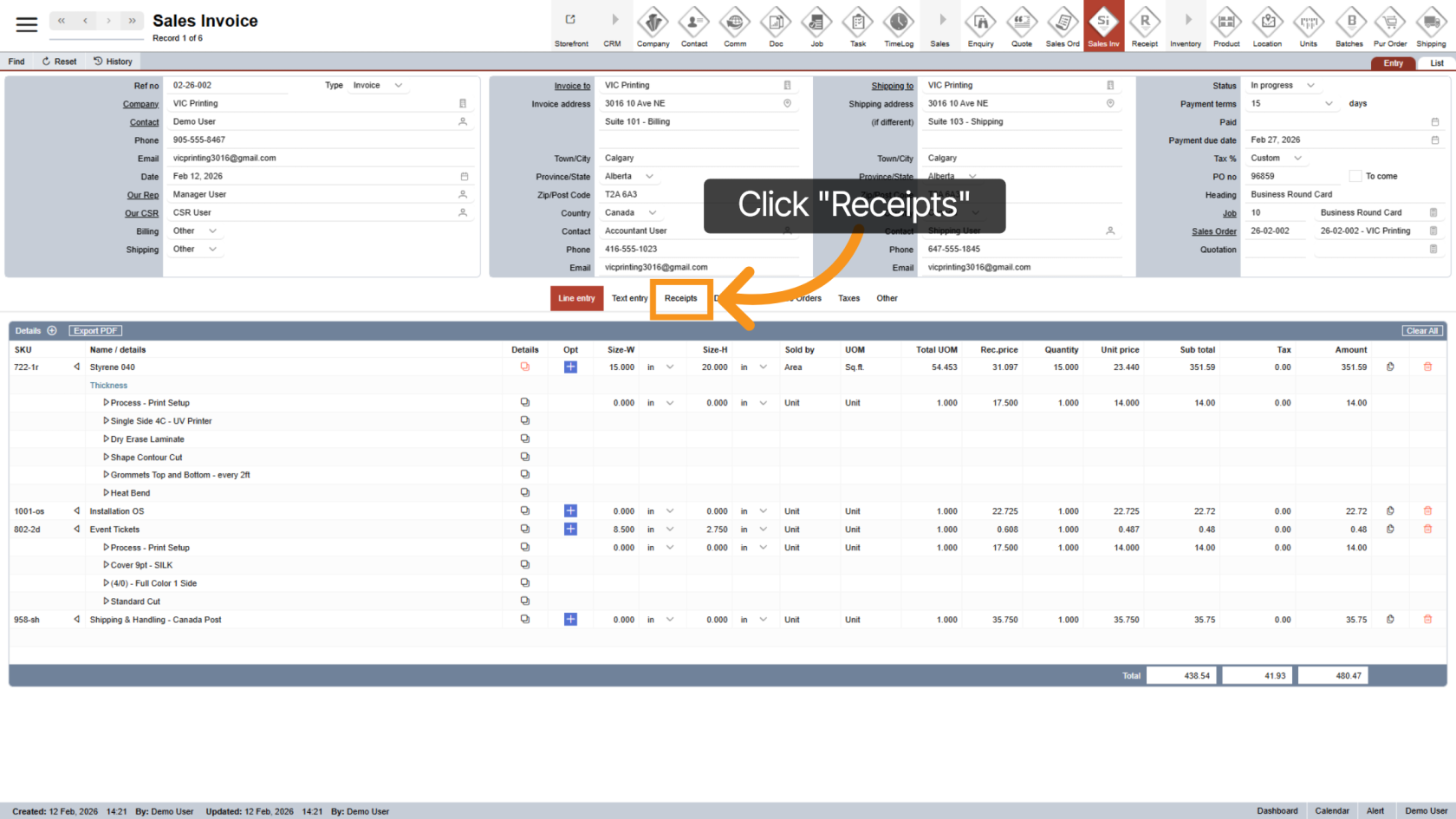
Task: Open the Tax % Custom dropdown
Action: pos(1276,159)
